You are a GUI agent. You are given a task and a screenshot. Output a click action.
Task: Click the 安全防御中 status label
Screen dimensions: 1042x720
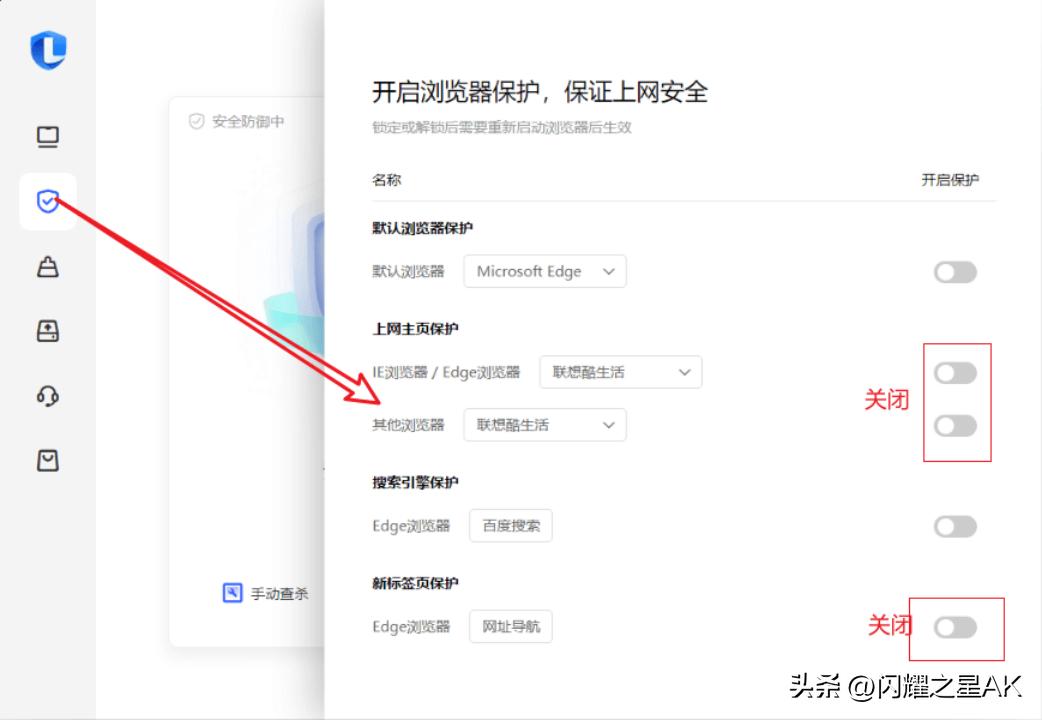tap(247, 121)
